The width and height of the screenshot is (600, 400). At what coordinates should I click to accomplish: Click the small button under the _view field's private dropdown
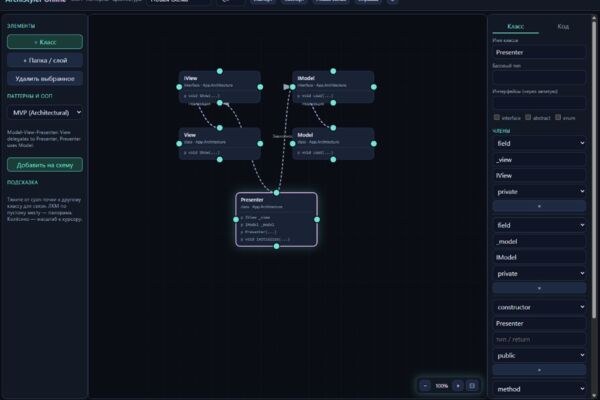click(x=539, y=206)
